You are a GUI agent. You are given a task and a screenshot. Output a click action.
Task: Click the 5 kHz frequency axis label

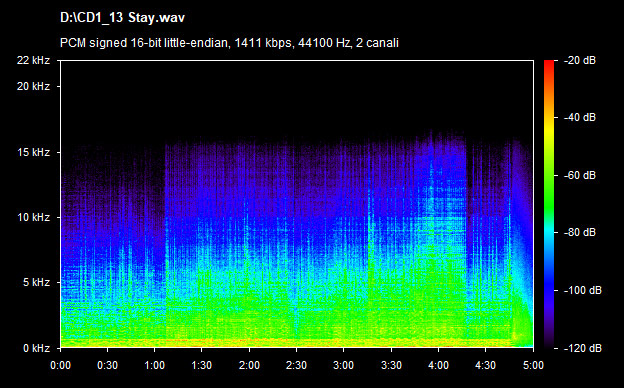click(x=36, y=283)
